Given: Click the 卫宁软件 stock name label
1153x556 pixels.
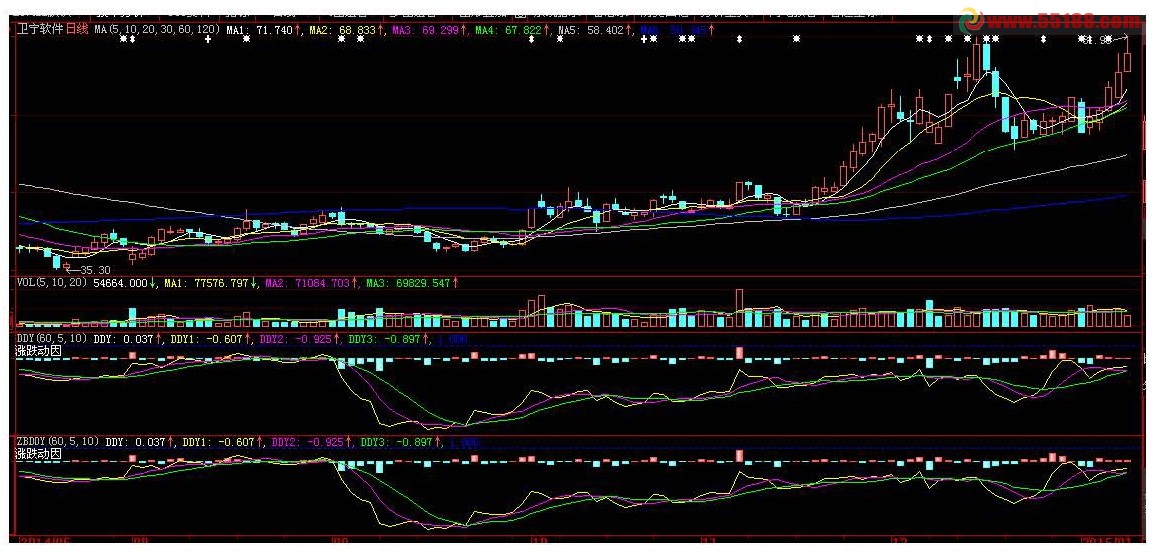Looking at the screenshot, I should coord(40,31).
